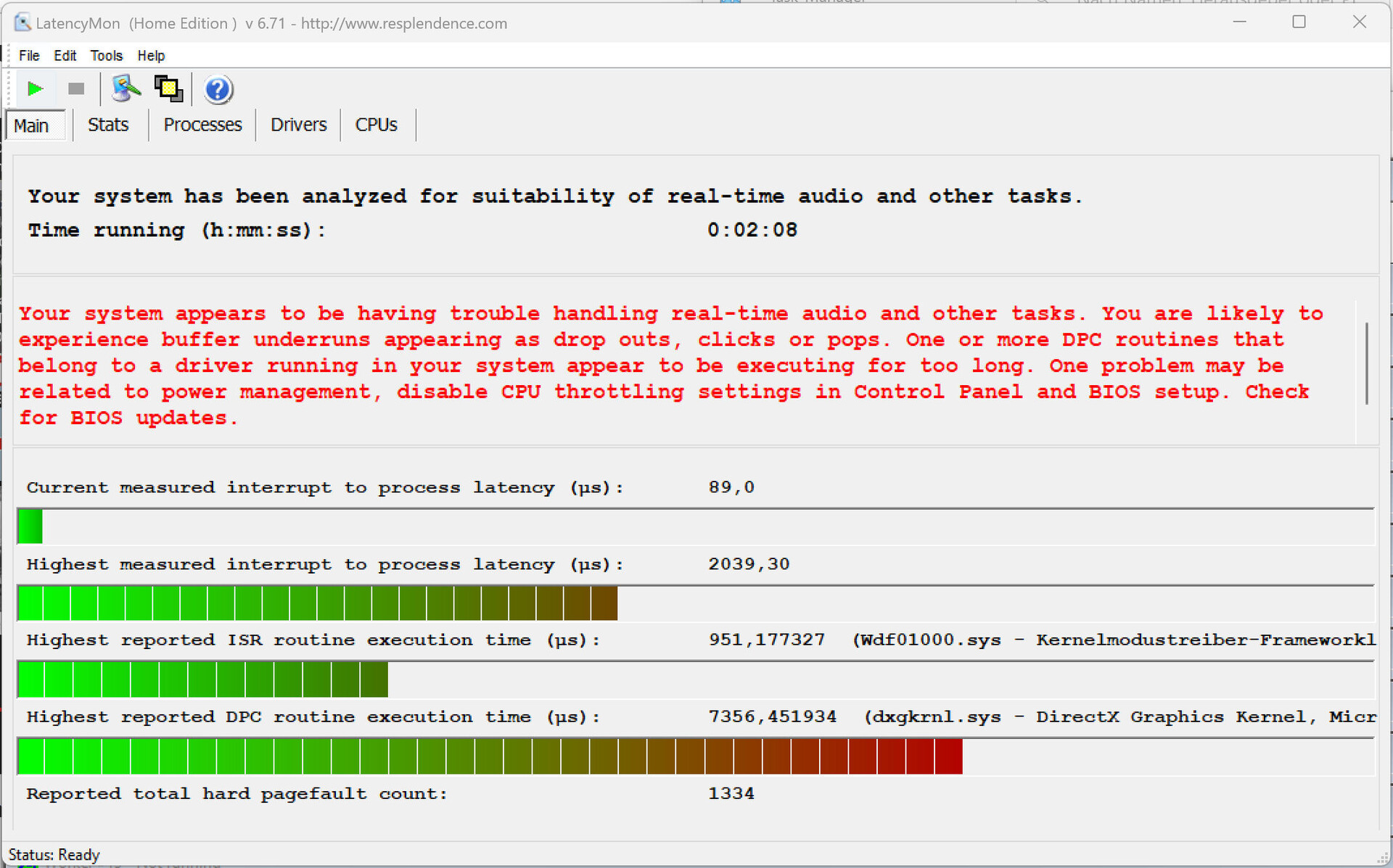
Task: Click the green Start monitoring play button
Action: click(34, 89)
